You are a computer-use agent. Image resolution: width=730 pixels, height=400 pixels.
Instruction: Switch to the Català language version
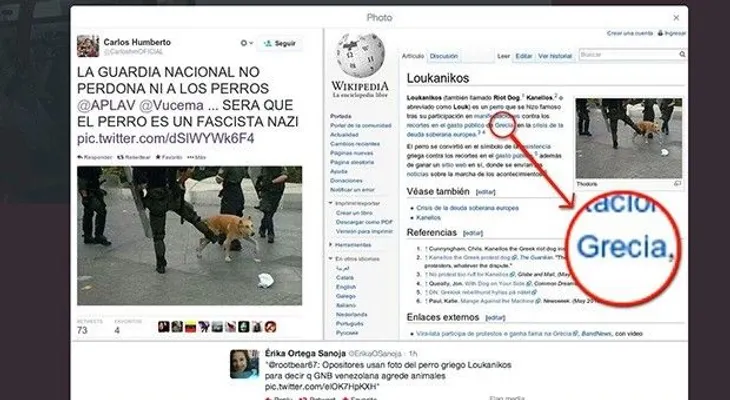coord(345,278)
